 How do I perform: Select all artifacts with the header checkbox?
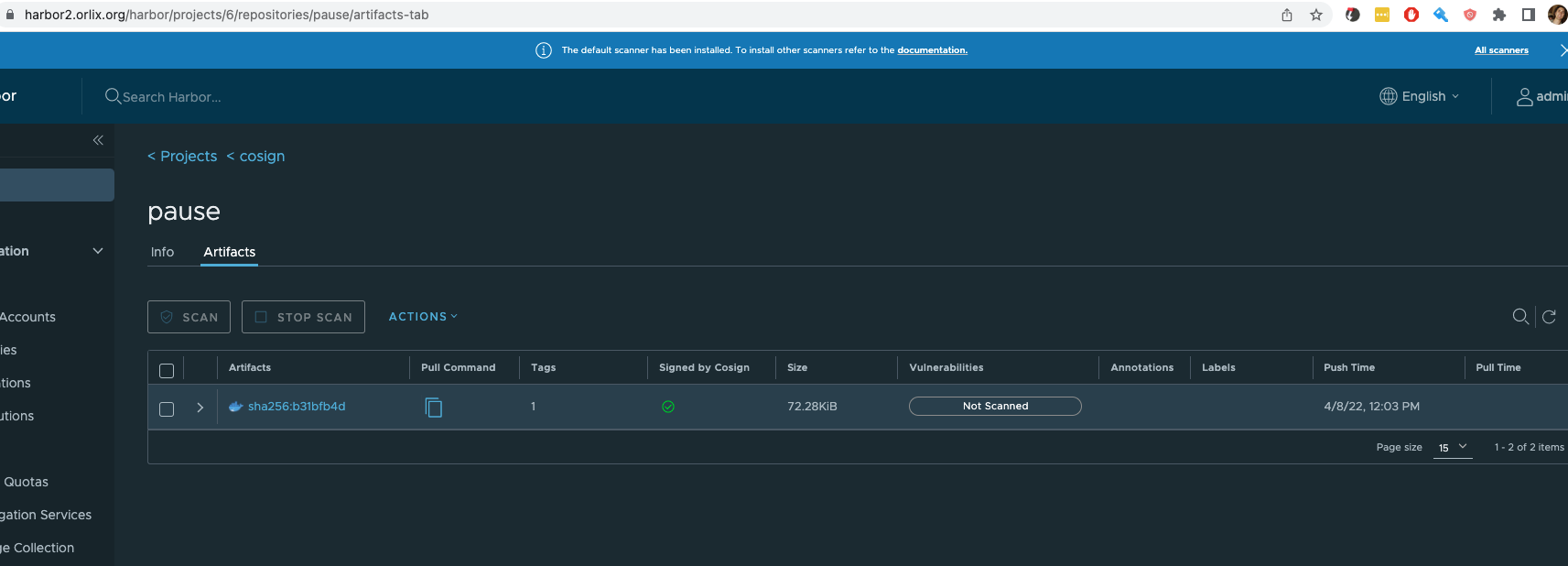(x=167, y=370)
